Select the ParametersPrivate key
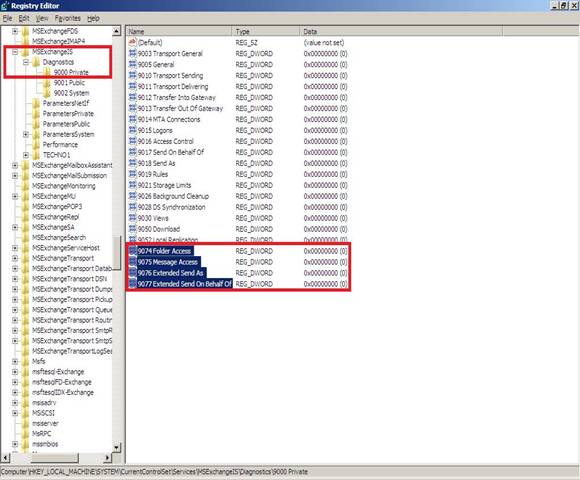Screen dimensions: 580x480 [x=68, y=114]
